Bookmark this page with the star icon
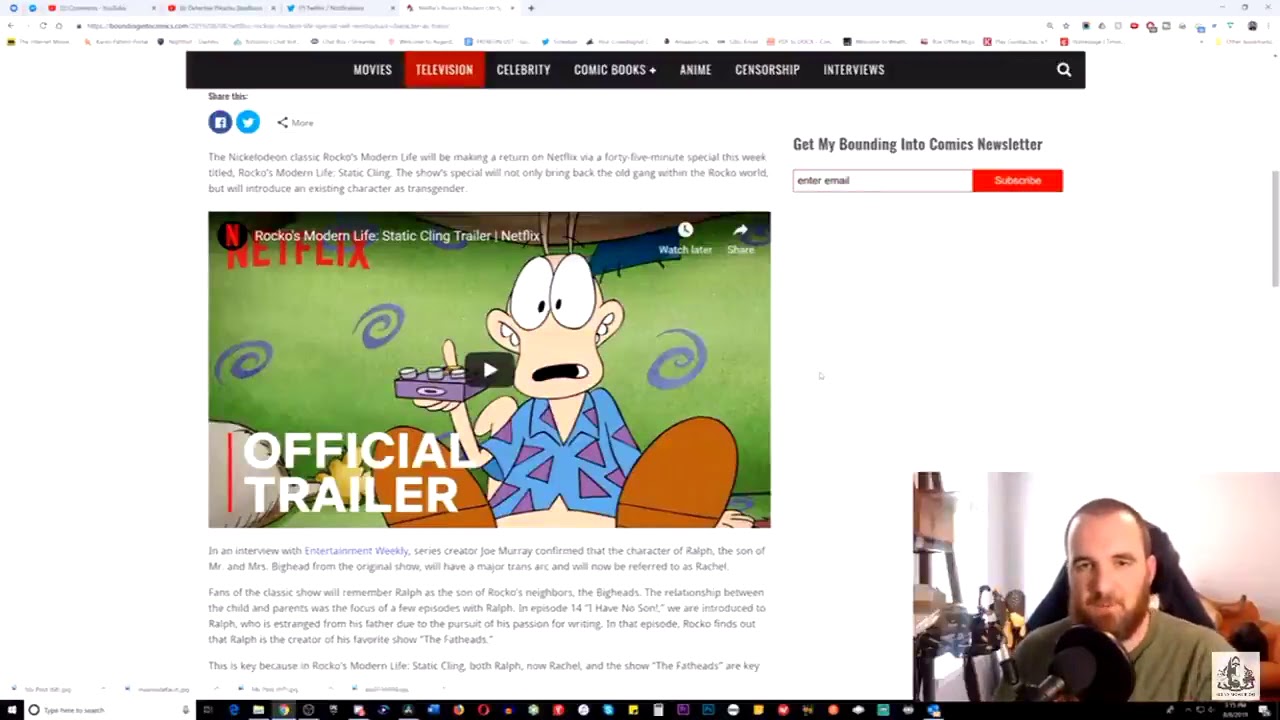 1066,26
